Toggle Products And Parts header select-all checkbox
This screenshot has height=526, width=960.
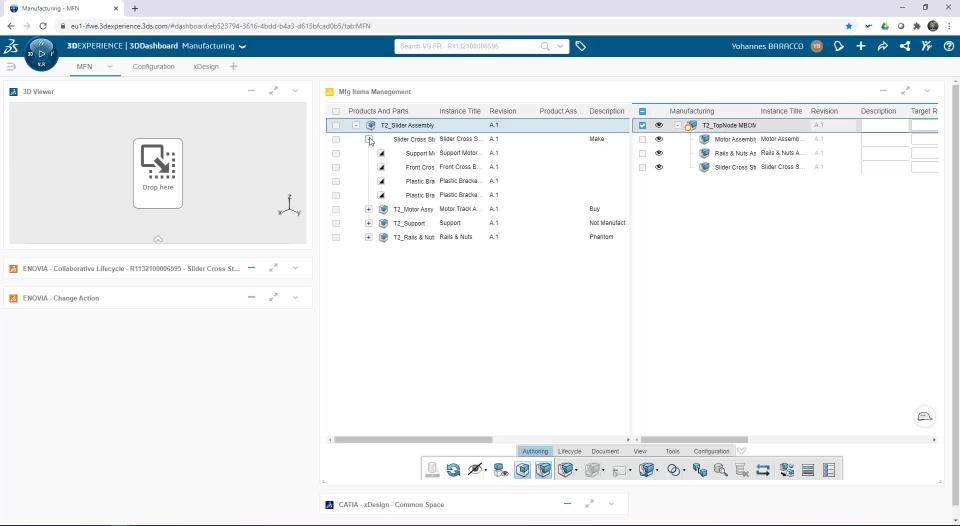[336, 111]
